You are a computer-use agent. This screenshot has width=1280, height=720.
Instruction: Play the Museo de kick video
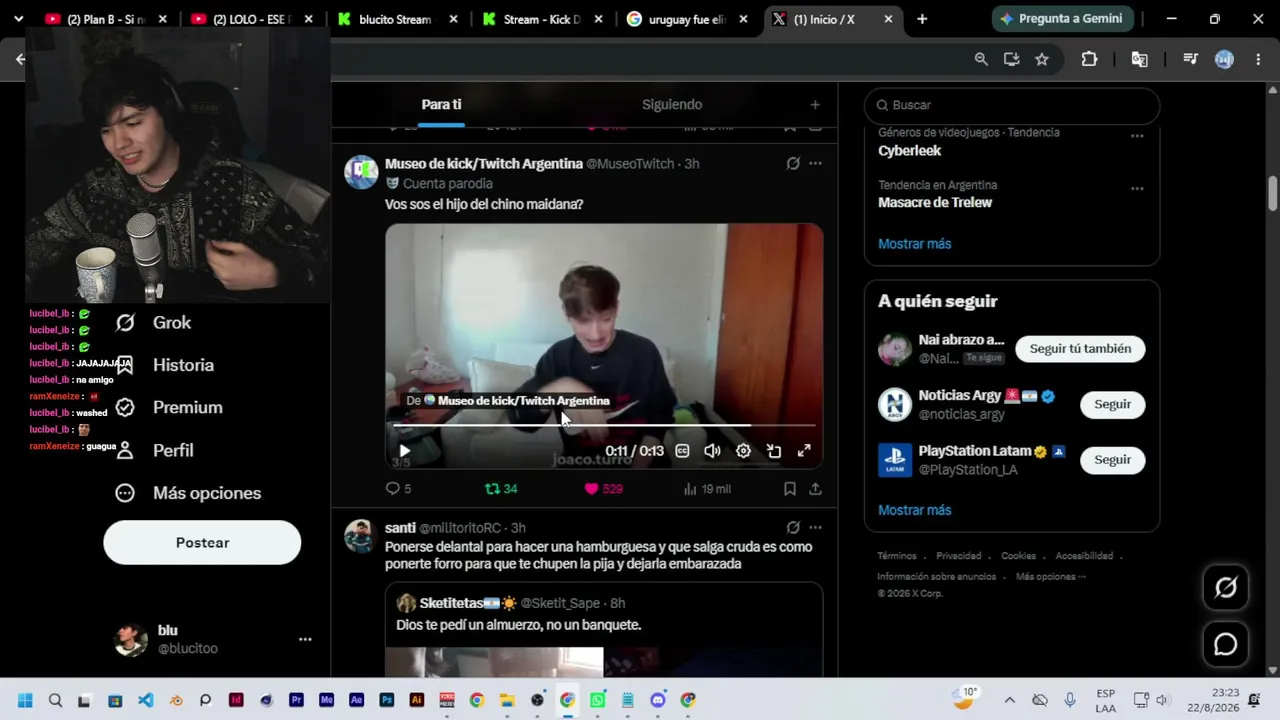405,451
